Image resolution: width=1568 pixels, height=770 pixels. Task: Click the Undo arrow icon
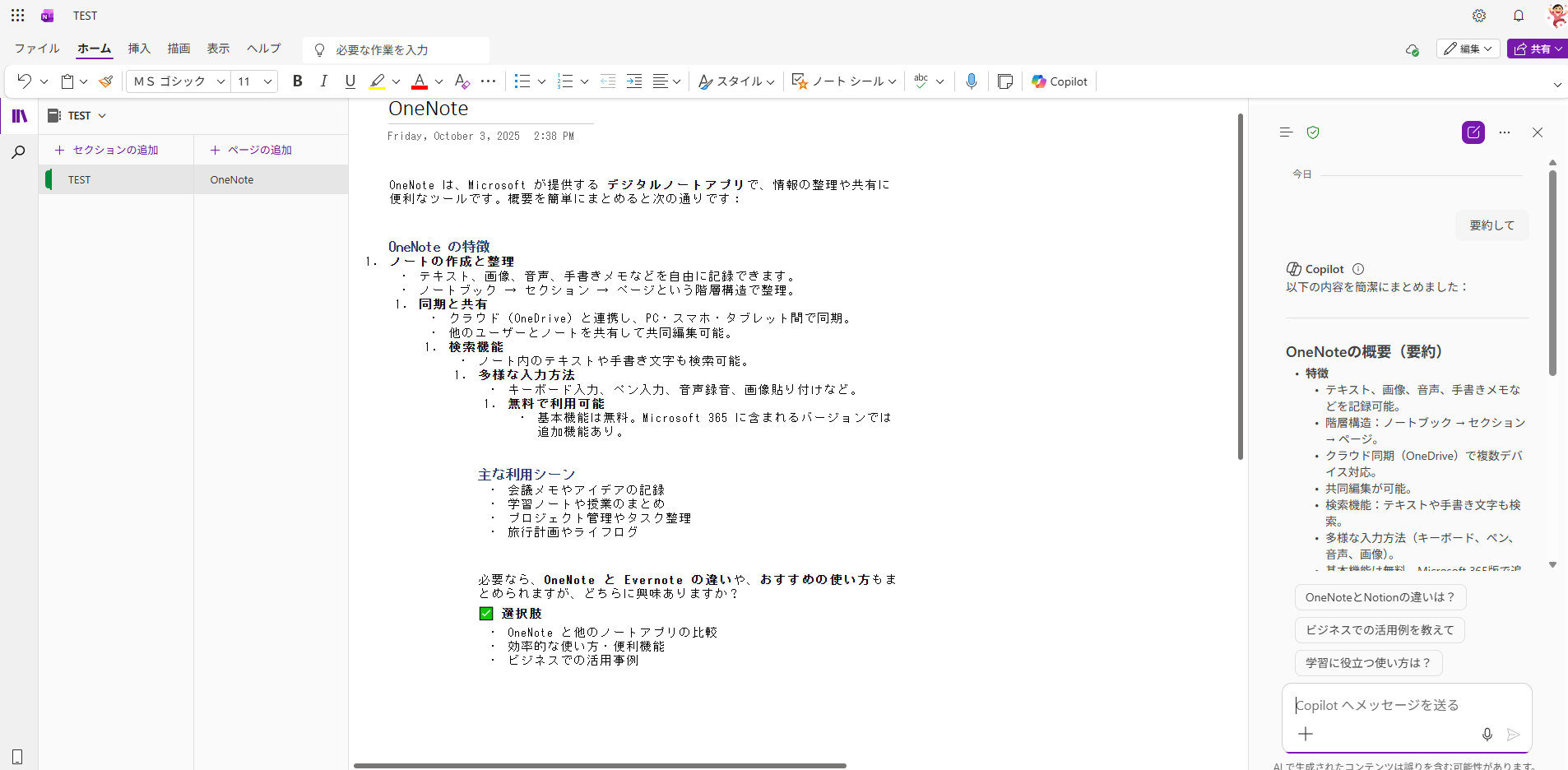[24, 81]
